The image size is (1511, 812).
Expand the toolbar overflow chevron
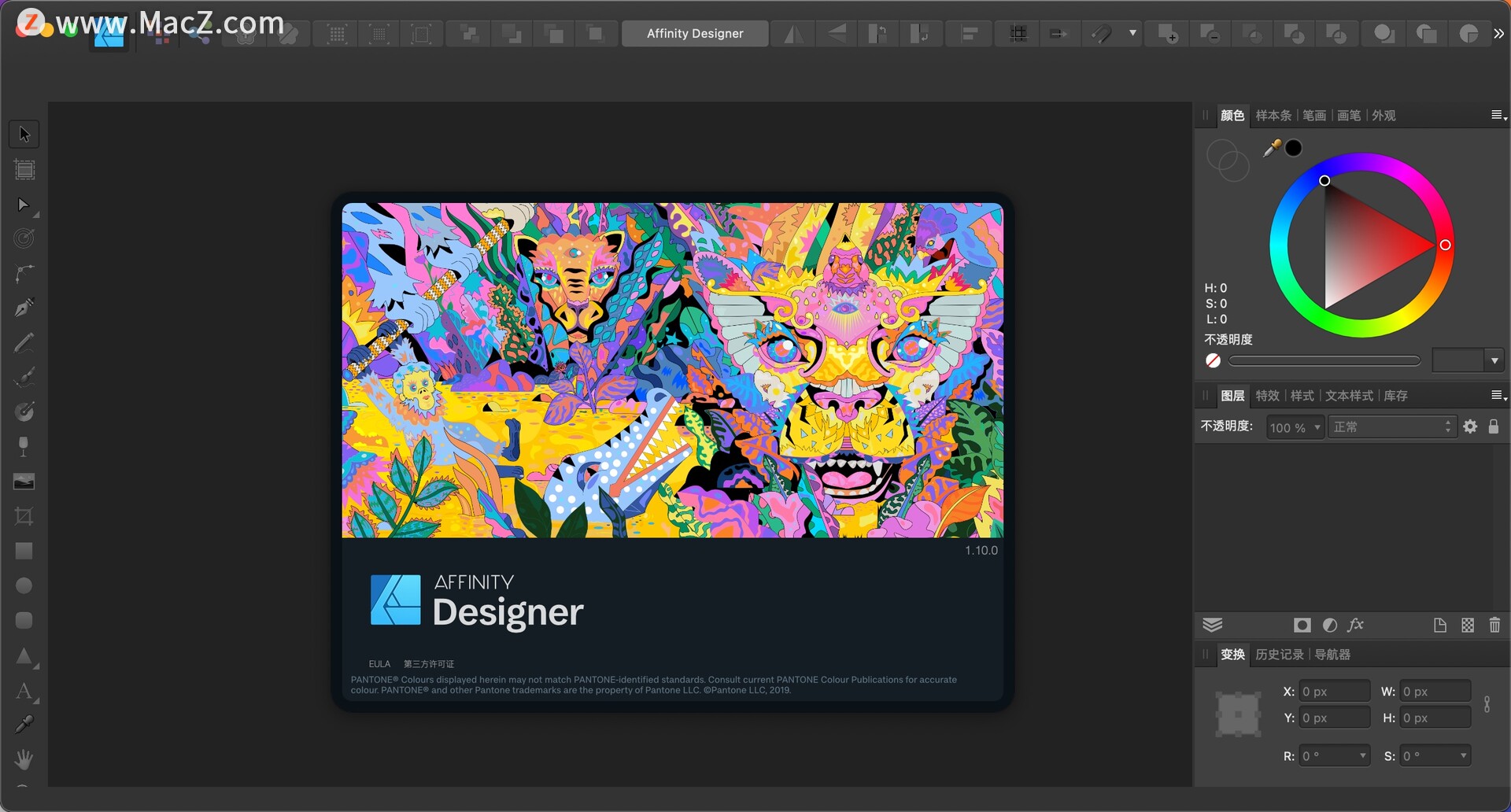1499,34
